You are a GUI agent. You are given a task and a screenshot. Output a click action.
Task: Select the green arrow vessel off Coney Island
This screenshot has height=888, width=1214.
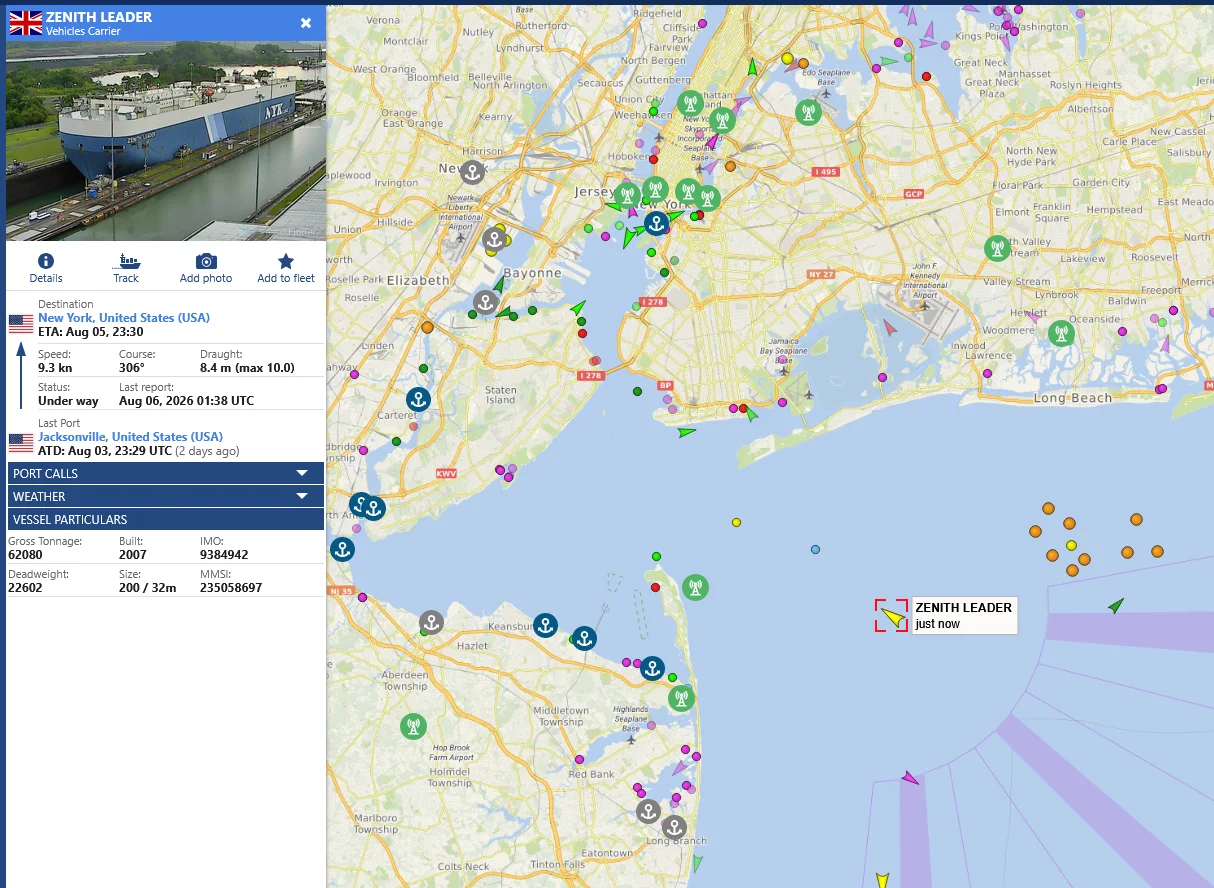click(686, 433)
